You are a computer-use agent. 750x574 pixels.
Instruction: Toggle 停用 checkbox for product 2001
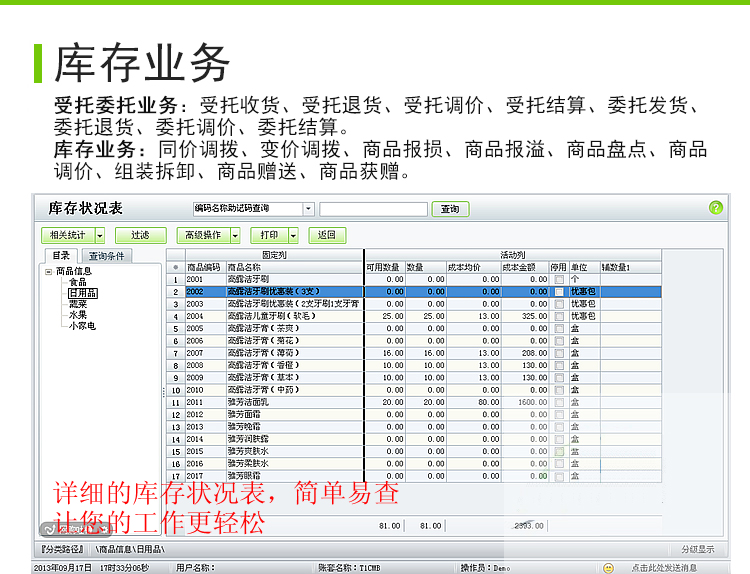point(559,279)
